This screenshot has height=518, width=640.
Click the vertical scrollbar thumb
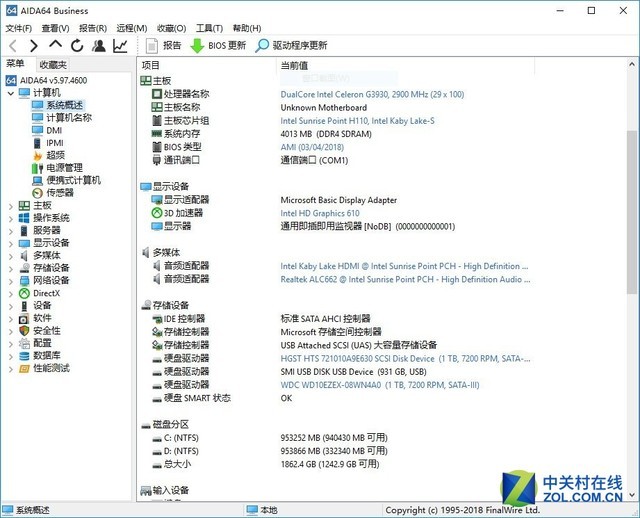[x=632, y=212]
